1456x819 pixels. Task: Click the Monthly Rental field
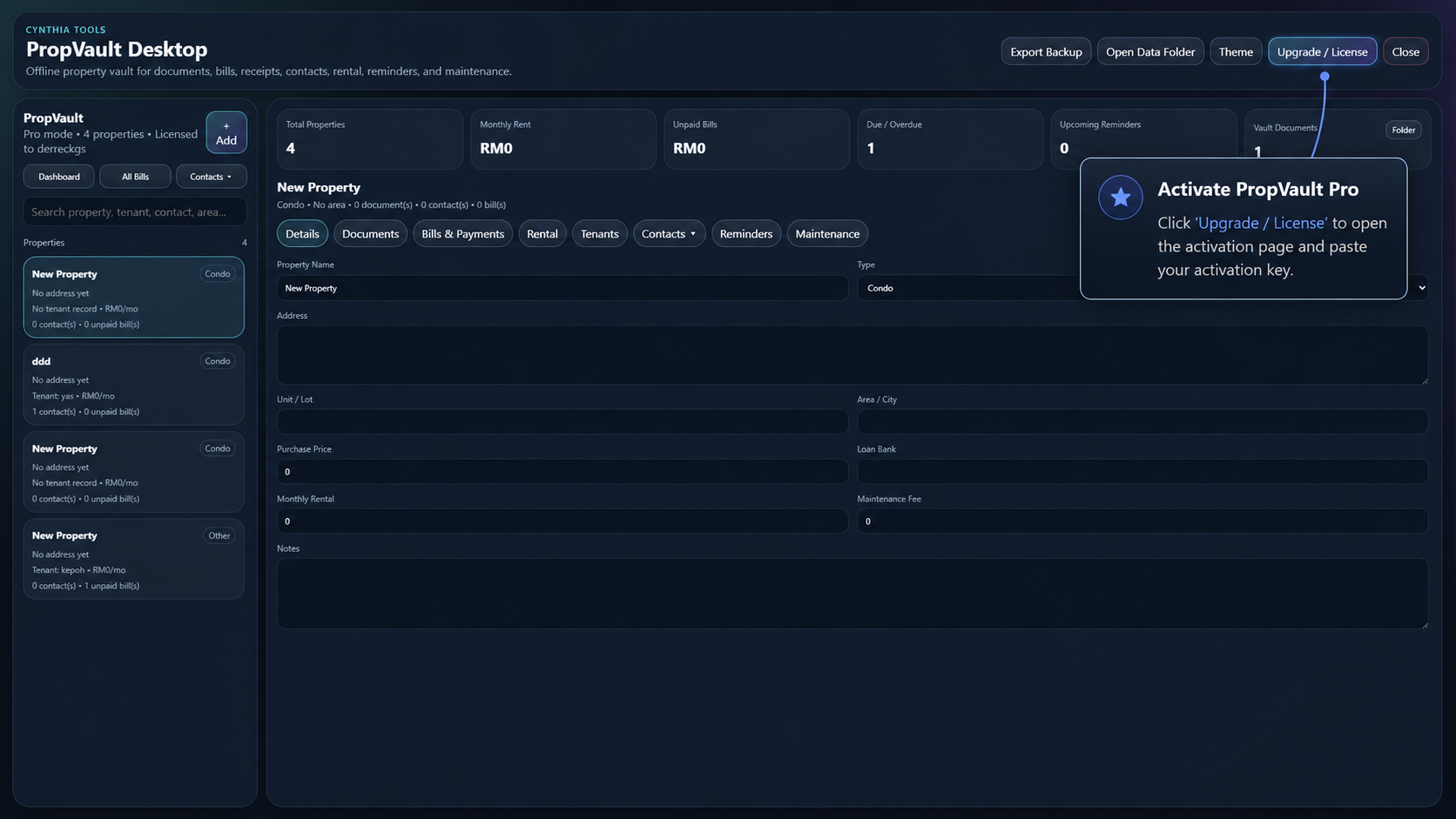pyautogui.click(x=563, y=520)
